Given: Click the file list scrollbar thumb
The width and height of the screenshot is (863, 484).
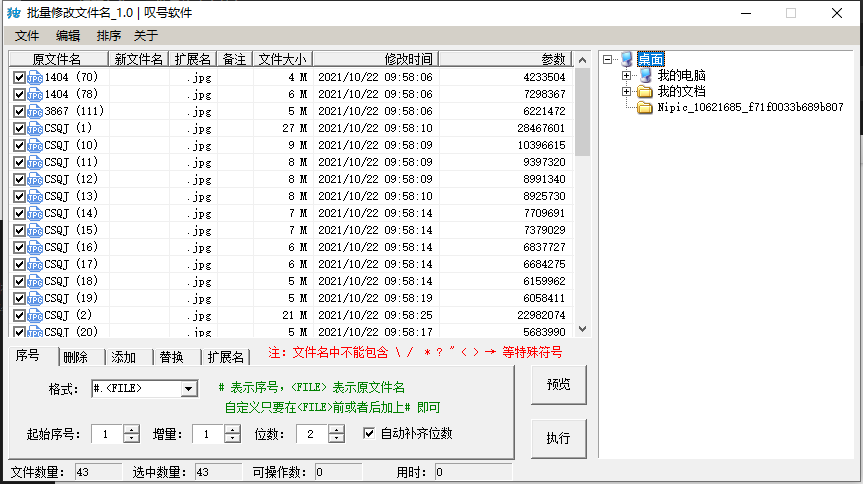Looking at the screenshot, I should pos(582,112).
